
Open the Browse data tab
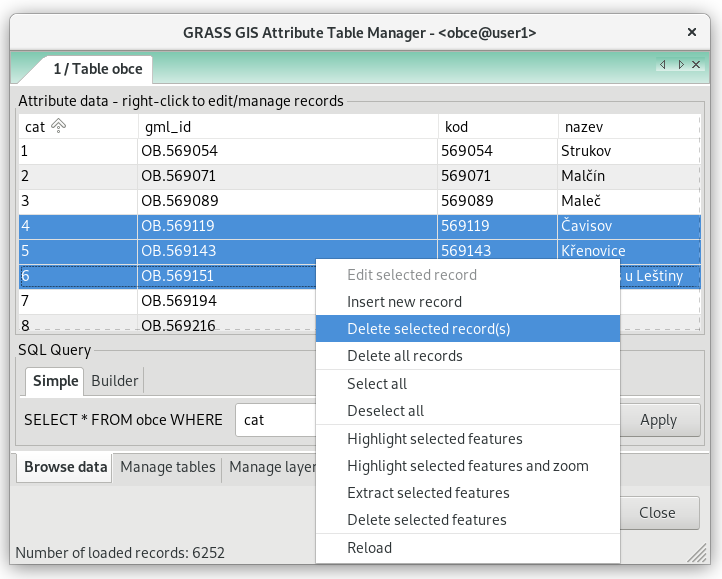[65, 467]
